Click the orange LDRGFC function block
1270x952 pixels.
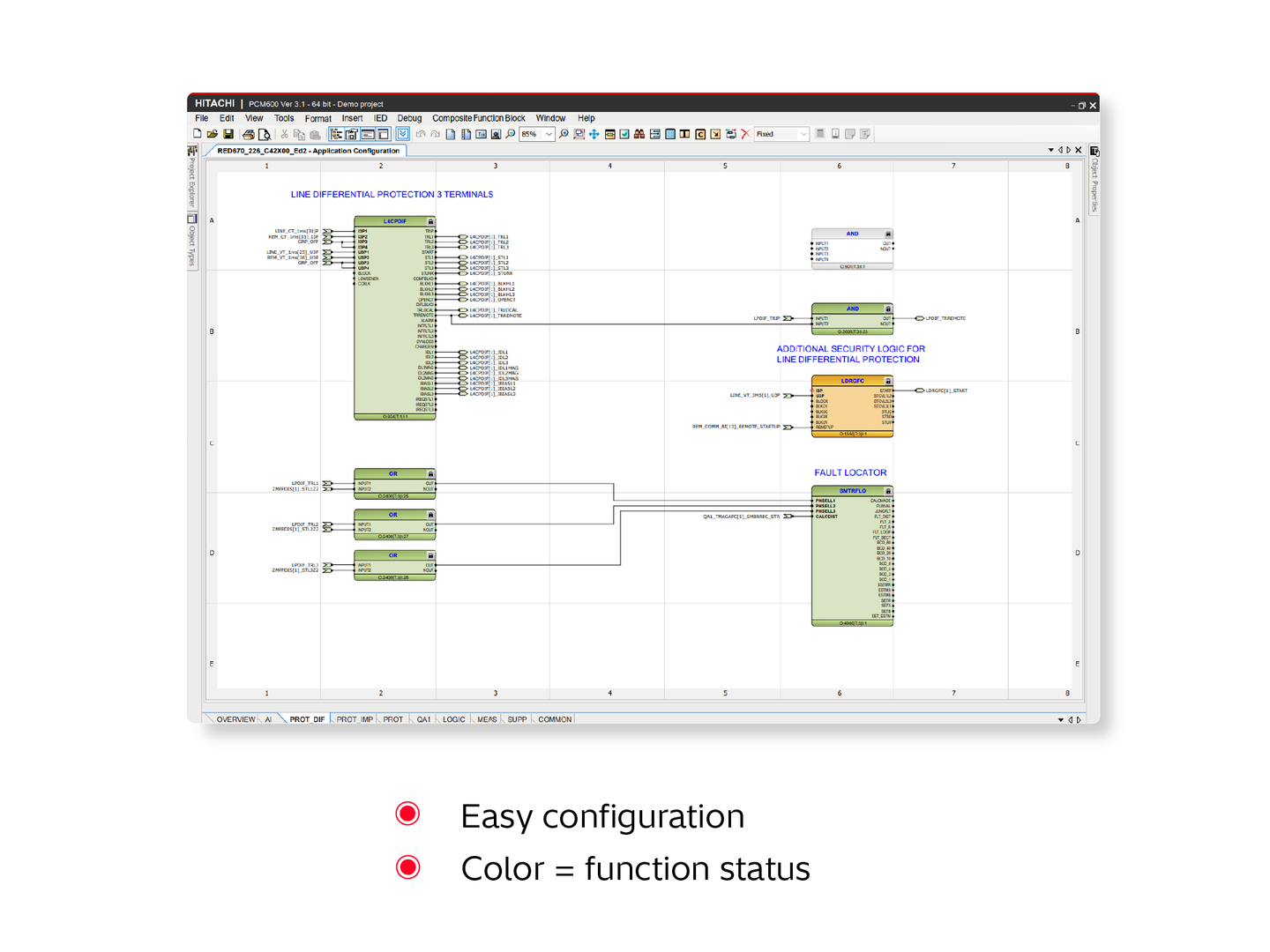851,405
